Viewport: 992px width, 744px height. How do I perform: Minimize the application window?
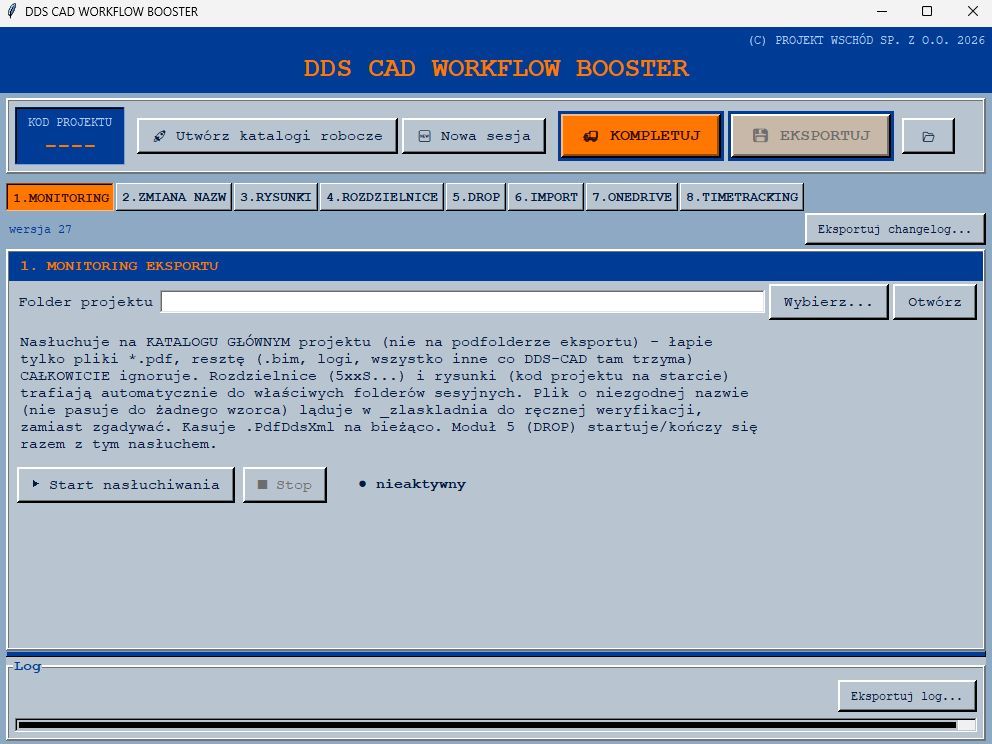click(882, 11)
